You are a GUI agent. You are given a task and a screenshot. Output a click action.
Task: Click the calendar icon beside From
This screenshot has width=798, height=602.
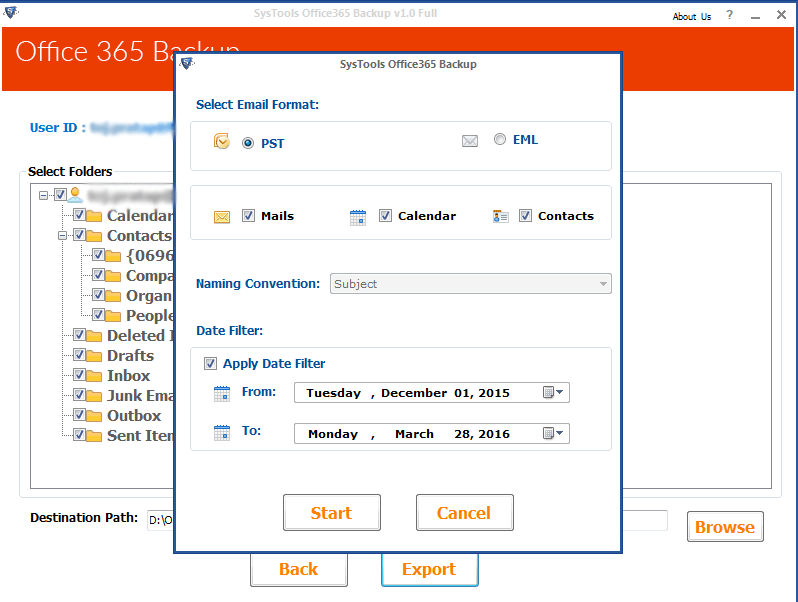[x=222, y=393]
